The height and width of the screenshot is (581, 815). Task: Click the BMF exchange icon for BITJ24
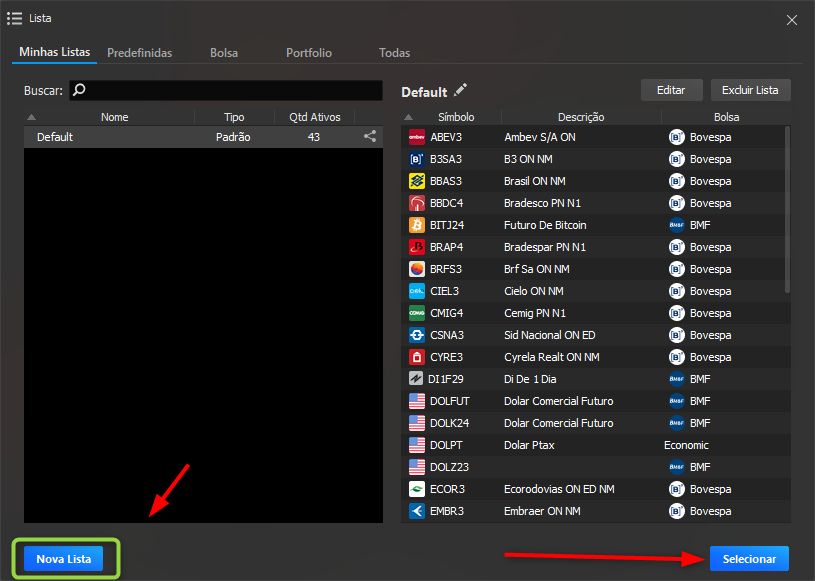point(677,225)
